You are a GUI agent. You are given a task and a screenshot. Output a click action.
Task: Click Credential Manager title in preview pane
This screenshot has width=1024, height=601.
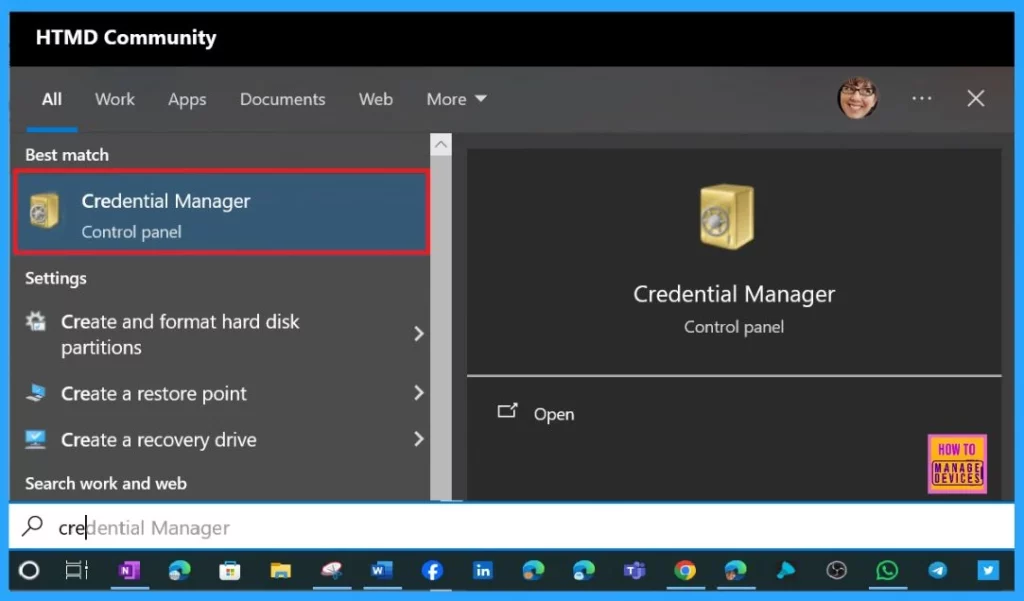point(734,294)
